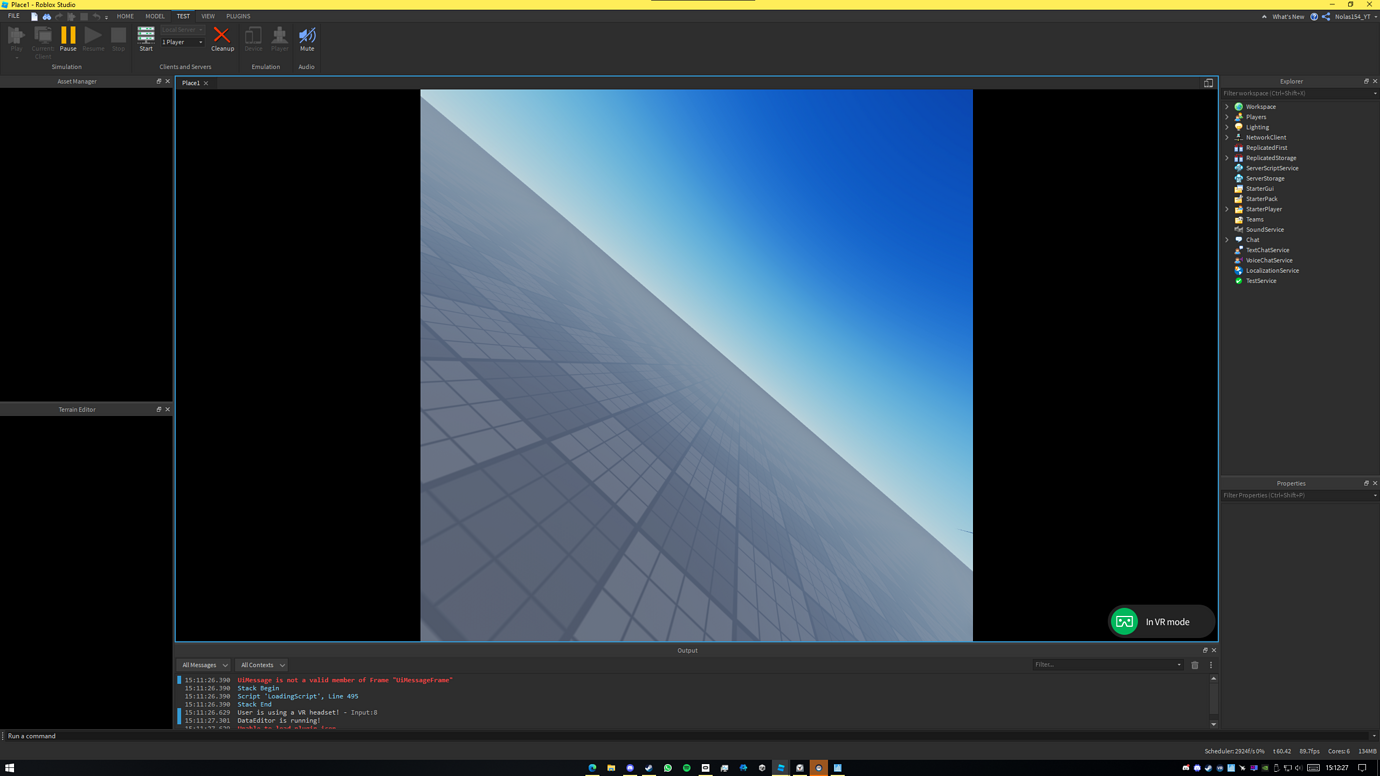Open the FILE menu
The height and width of the screenshot is (776, 1380).
pyautogui.click(x=14, y=16)
